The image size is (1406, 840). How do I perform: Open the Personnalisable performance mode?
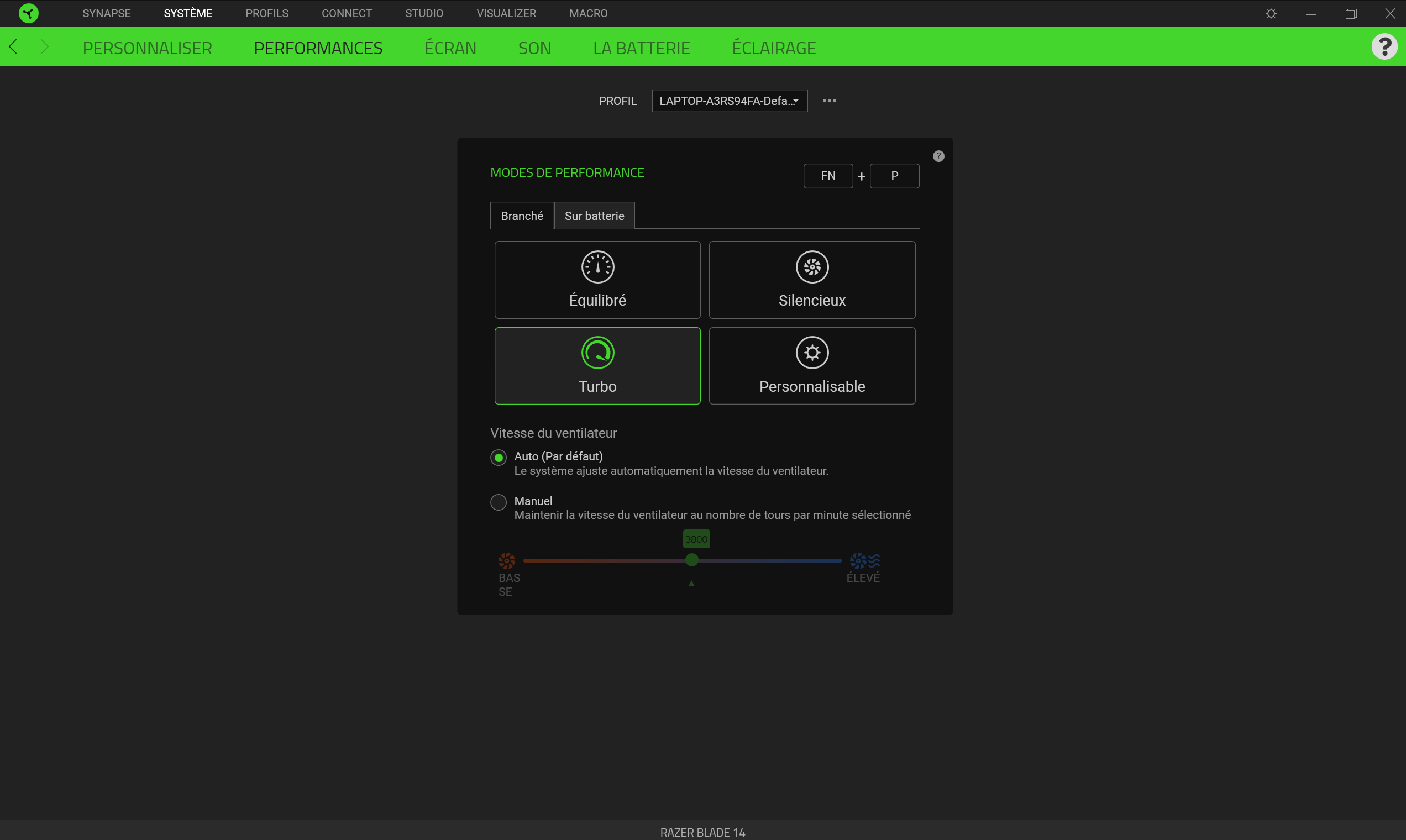[812, 366]
